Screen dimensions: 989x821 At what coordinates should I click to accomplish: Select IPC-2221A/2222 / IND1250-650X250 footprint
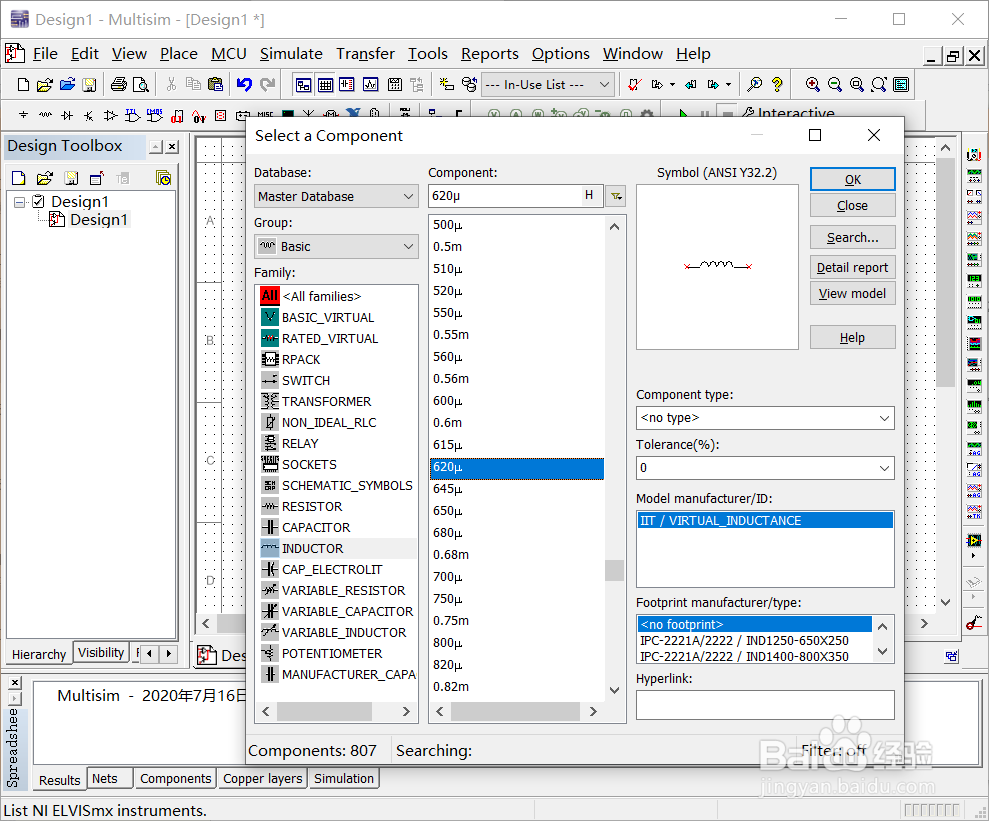[744, 641]
